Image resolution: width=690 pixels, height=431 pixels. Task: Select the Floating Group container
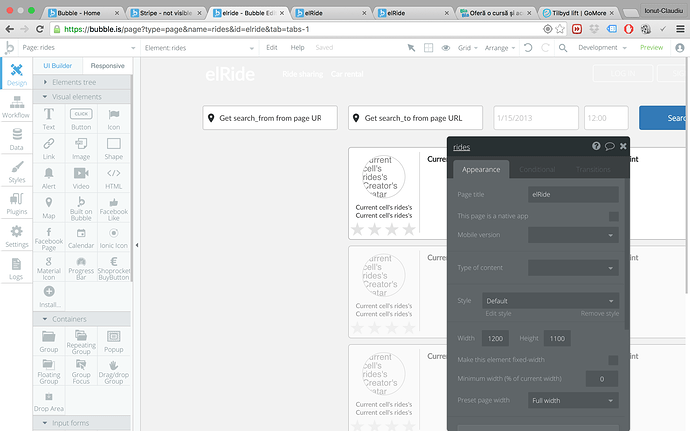(x=49, y=371)
